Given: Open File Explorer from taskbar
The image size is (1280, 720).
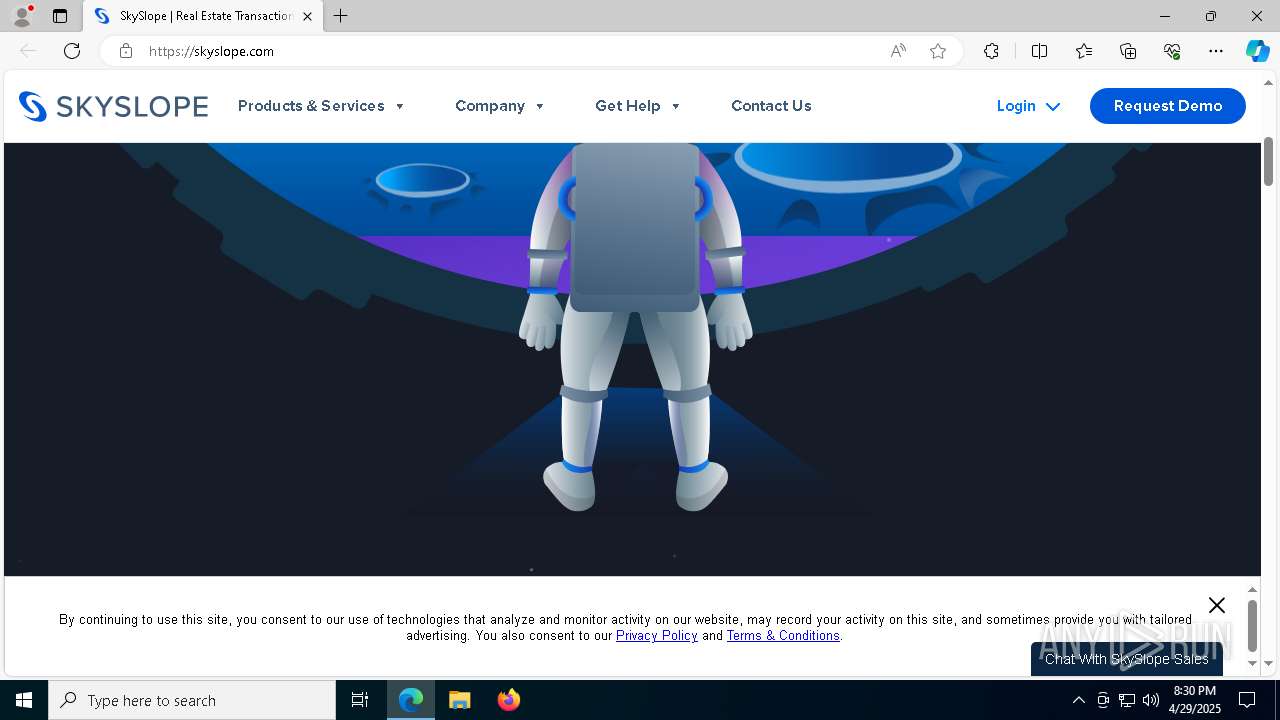Looking at the screenshot, I should click(x=459, y=700).
